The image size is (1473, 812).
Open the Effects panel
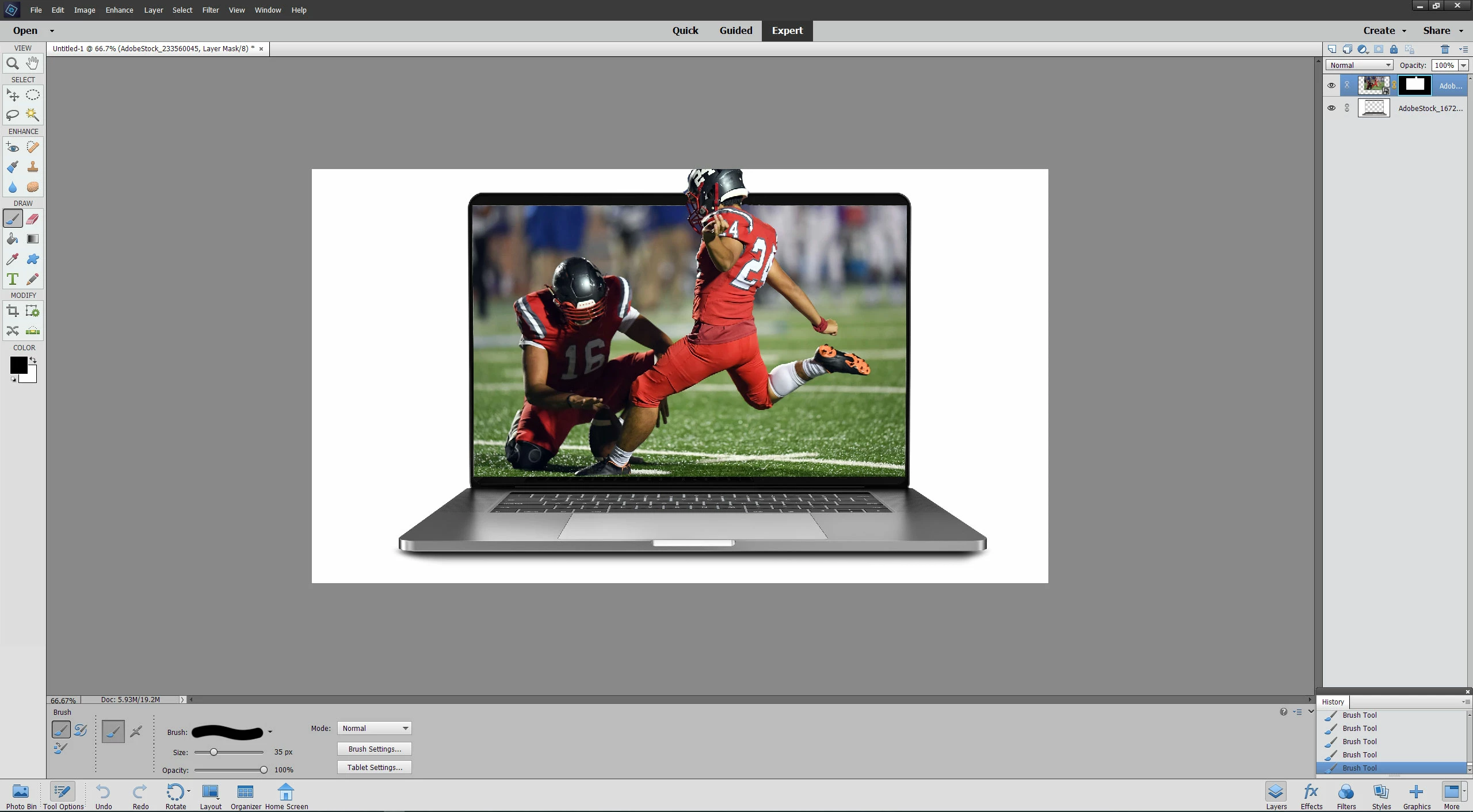coord(1311,796)
